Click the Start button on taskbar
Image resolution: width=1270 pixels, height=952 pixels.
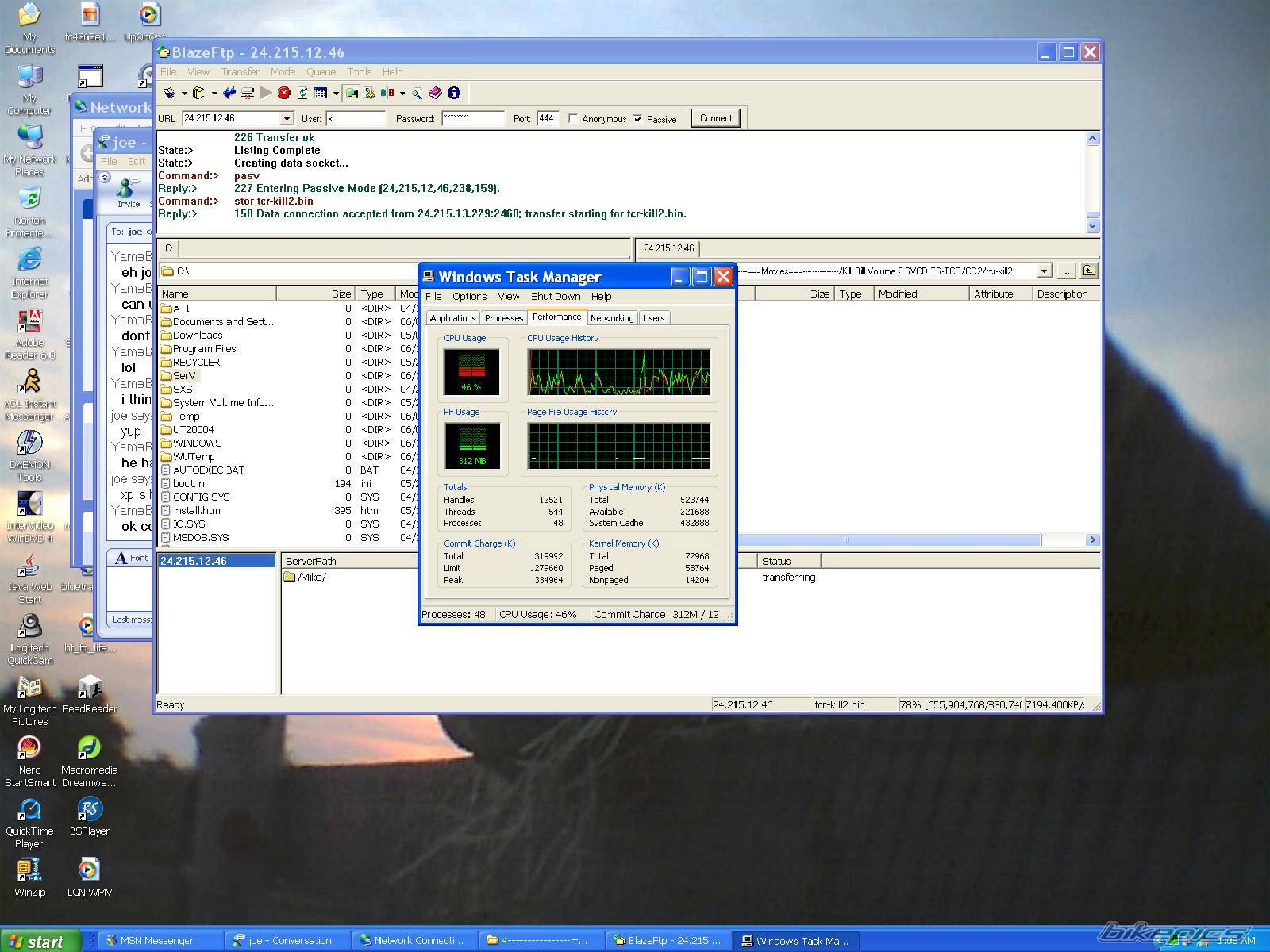pos(39,941)
